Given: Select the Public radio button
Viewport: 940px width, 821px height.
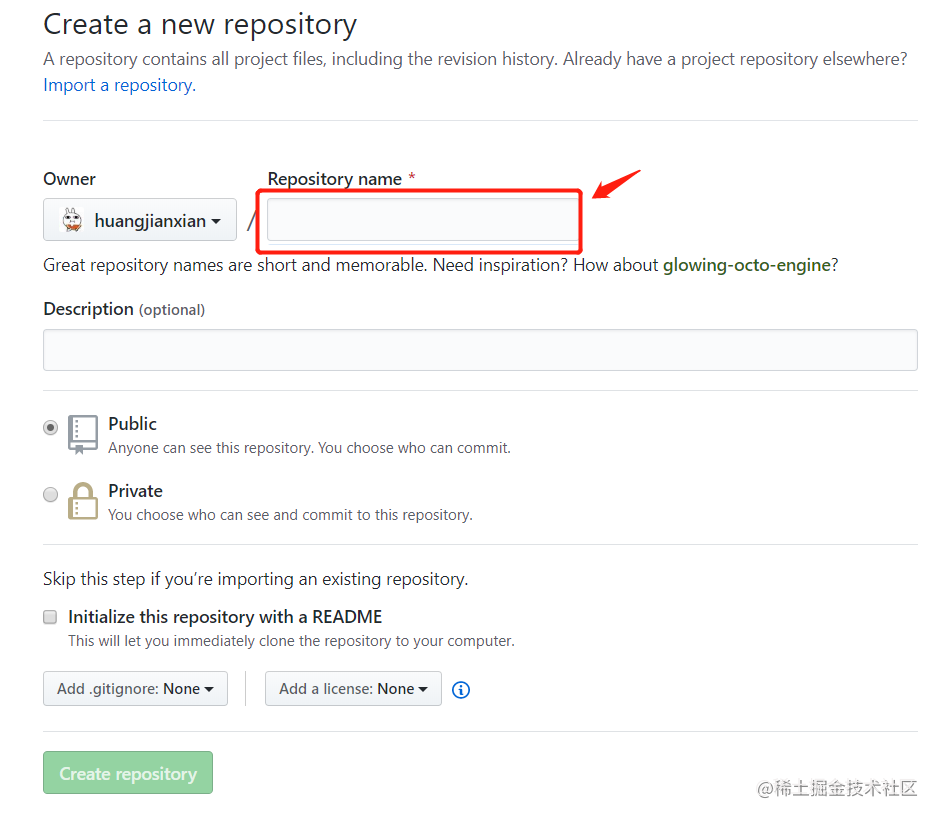Looking at the screenshot, I should tap(51, 428).
